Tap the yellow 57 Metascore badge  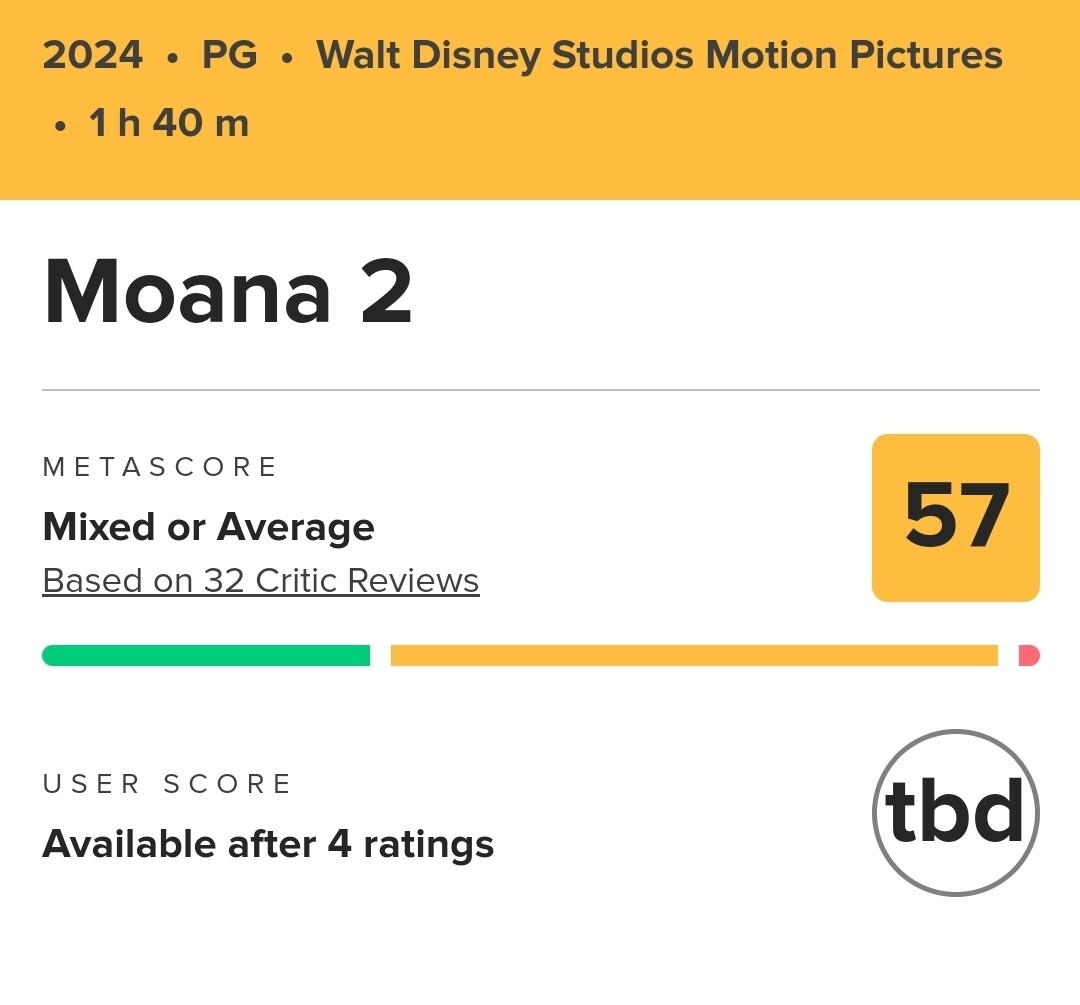coord(955,518)
